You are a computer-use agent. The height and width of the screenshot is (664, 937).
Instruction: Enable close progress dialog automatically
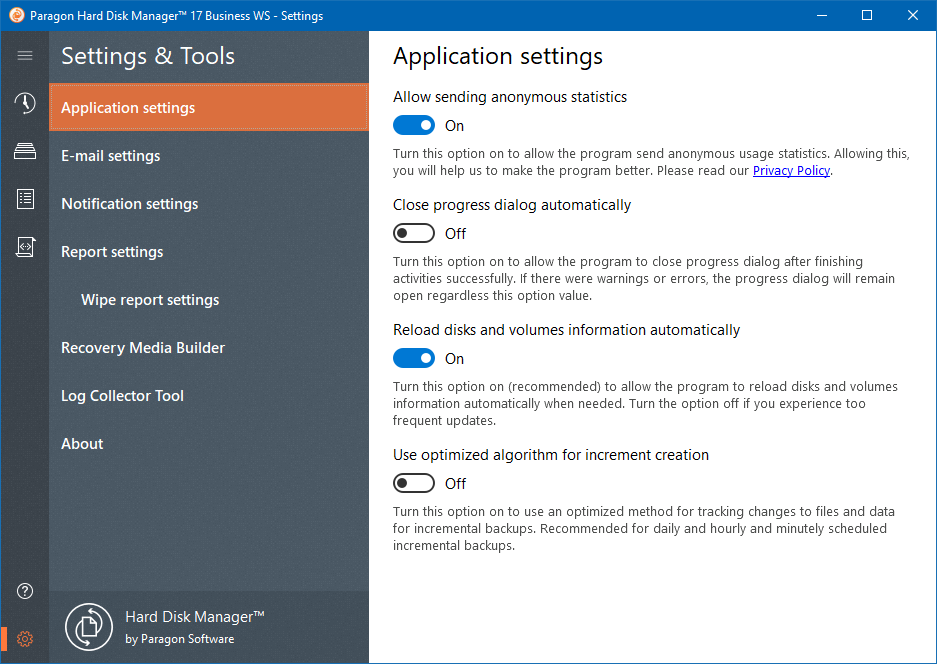(x=414, y=233)
